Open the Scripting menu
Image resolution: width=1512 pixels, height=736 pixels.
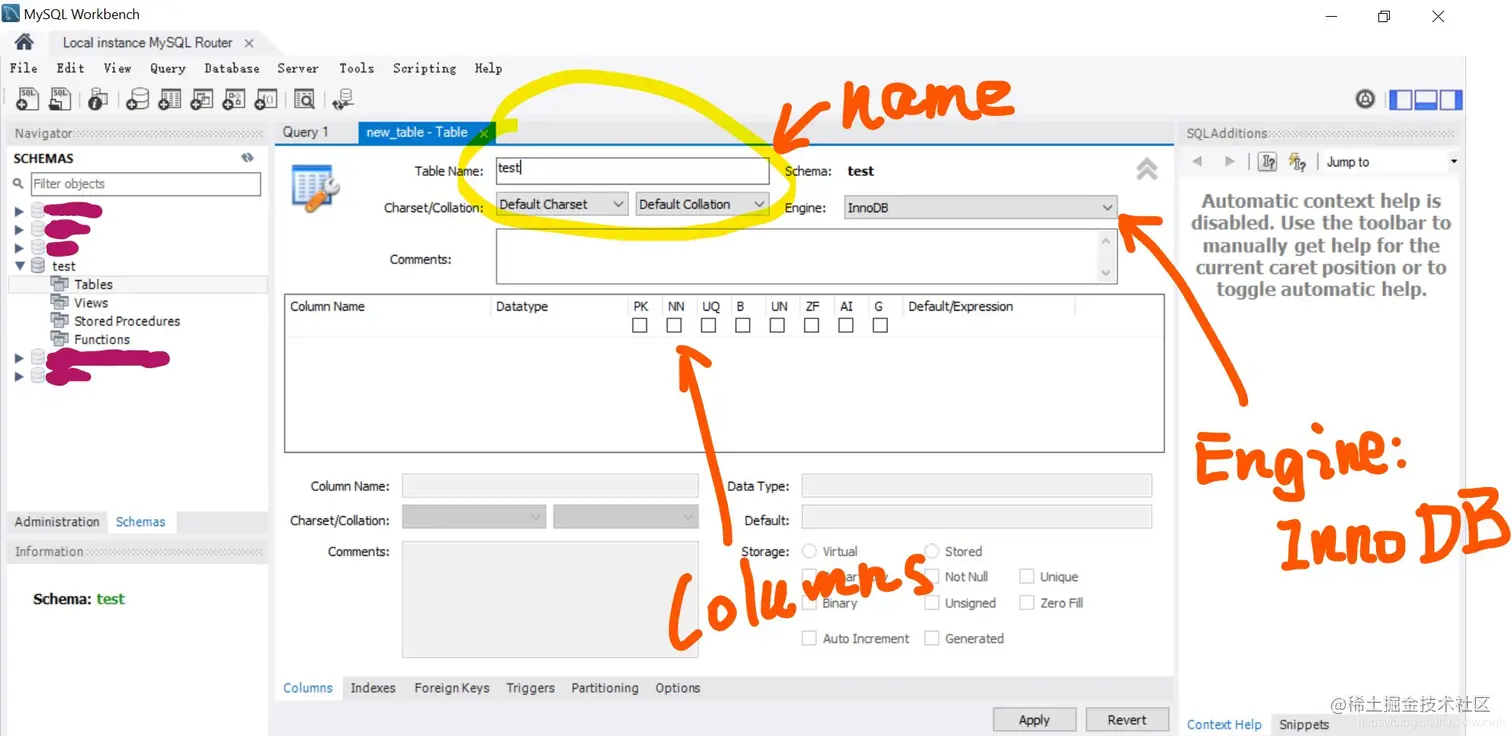424,68
